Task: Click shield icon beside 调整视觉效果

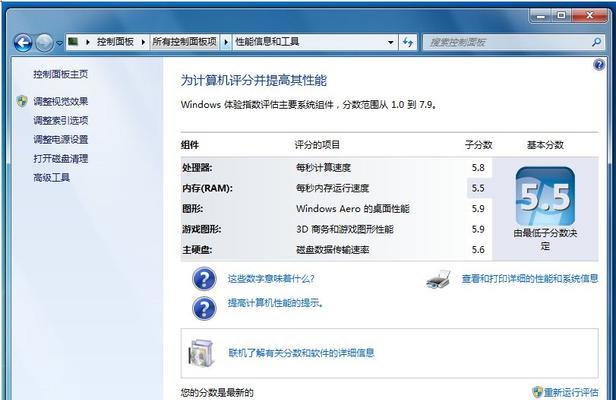Action: [x=22, y=101]
